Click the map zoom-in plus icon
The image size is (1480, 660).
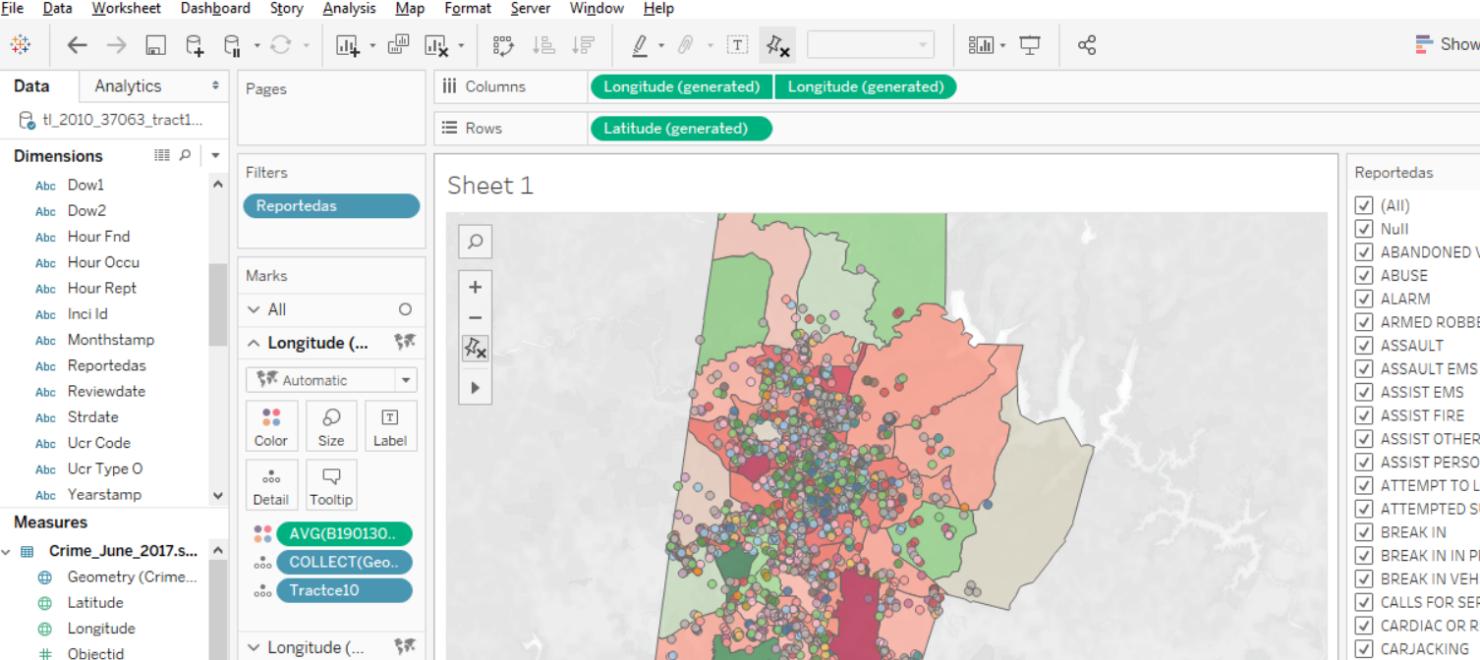point(475,287)
